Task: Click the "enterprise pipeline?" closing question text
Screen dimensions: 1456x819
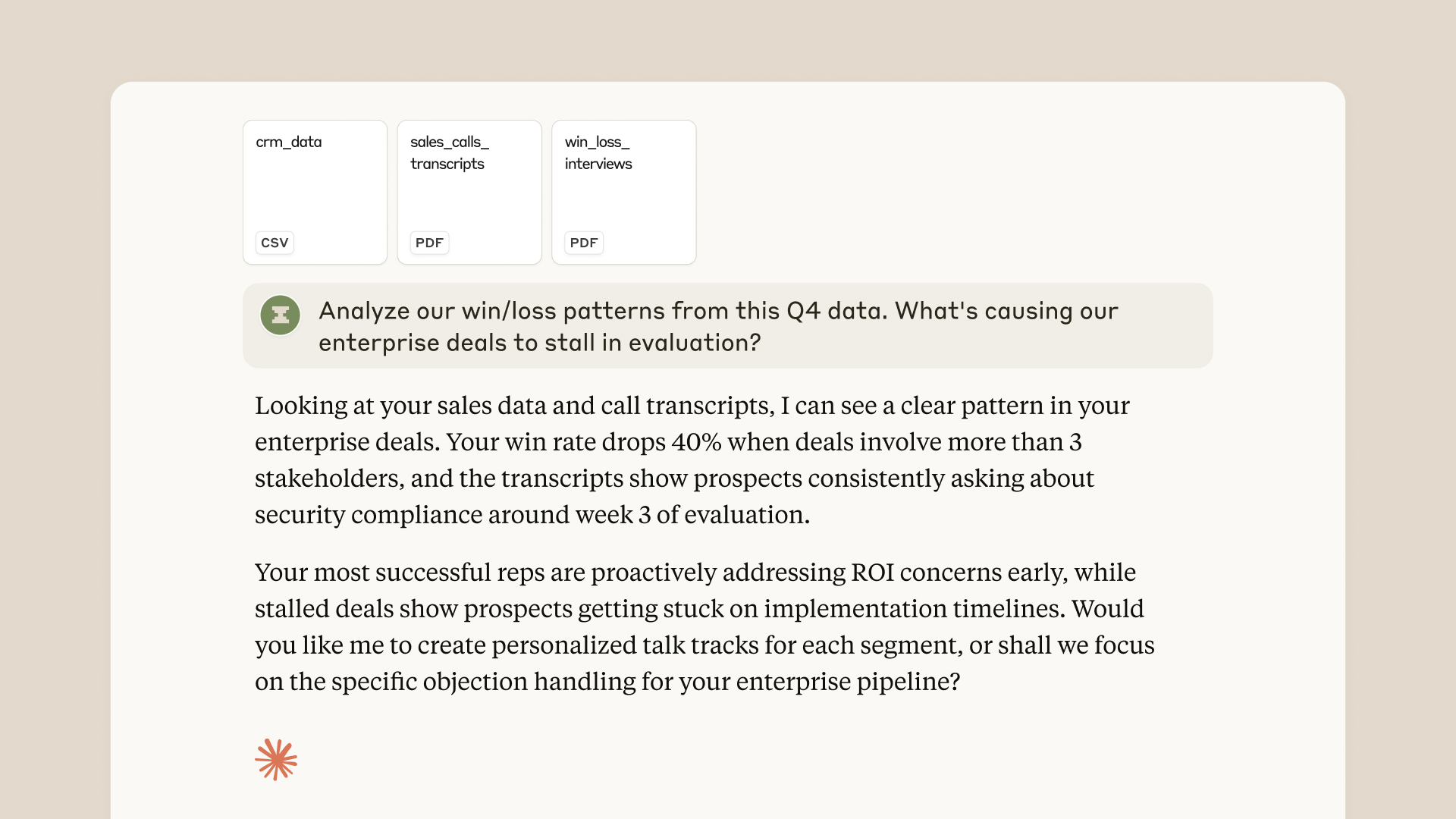Action: pos(848,682)
